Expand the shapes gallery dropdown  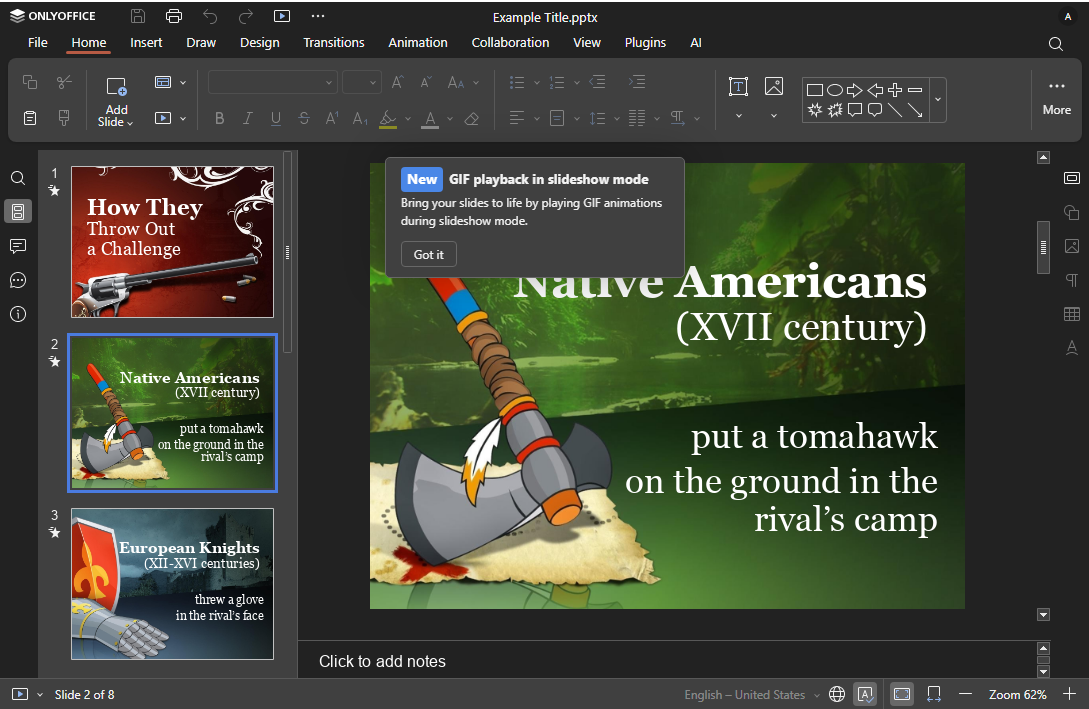tap(938, 99)
